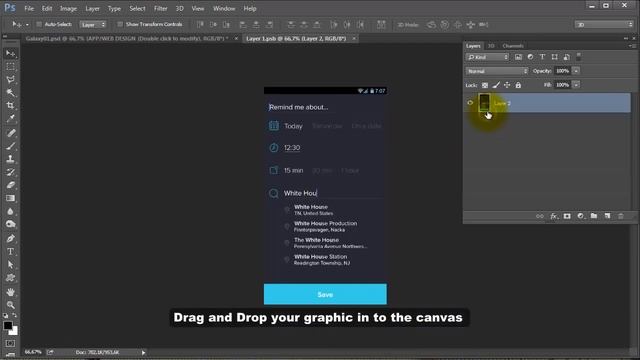Screen dimensions: 640x360
Task: Switch to Galaxy01.psd document tab
Action: click(x=127, y=38)
